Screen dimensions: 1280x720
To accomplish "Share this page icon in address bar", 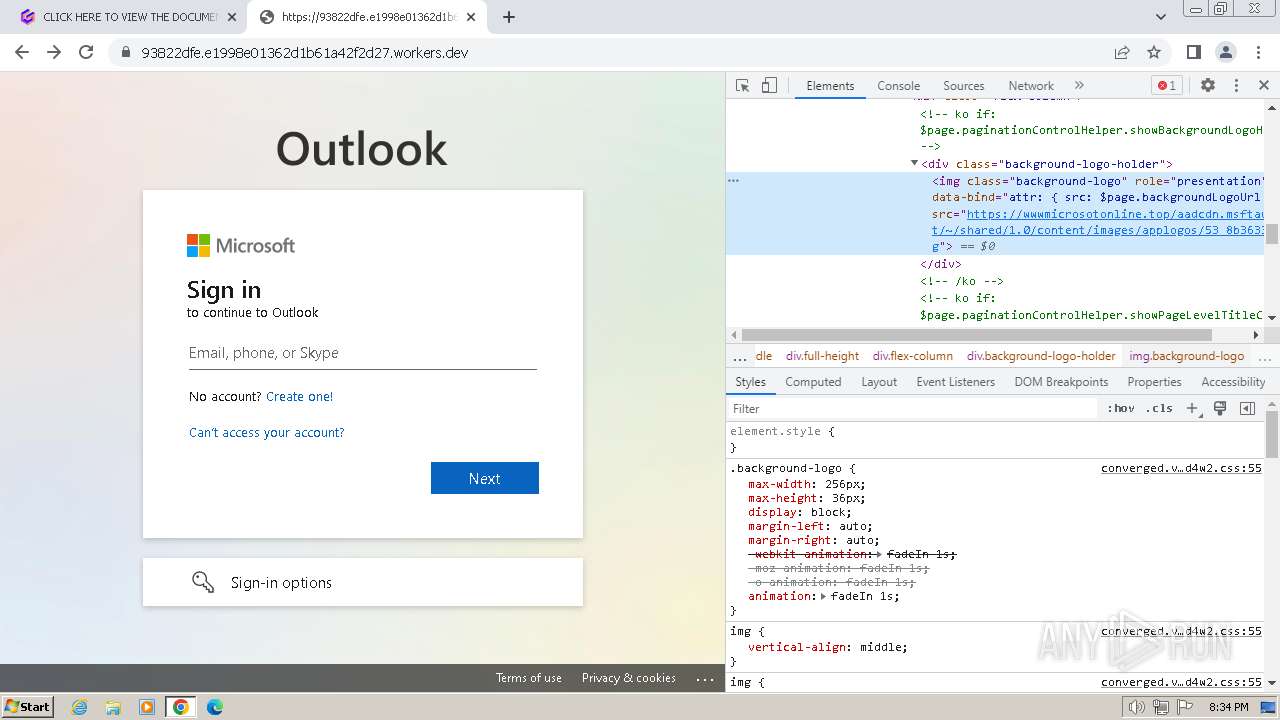I will pyautogui.click(x=1122, y=52).
